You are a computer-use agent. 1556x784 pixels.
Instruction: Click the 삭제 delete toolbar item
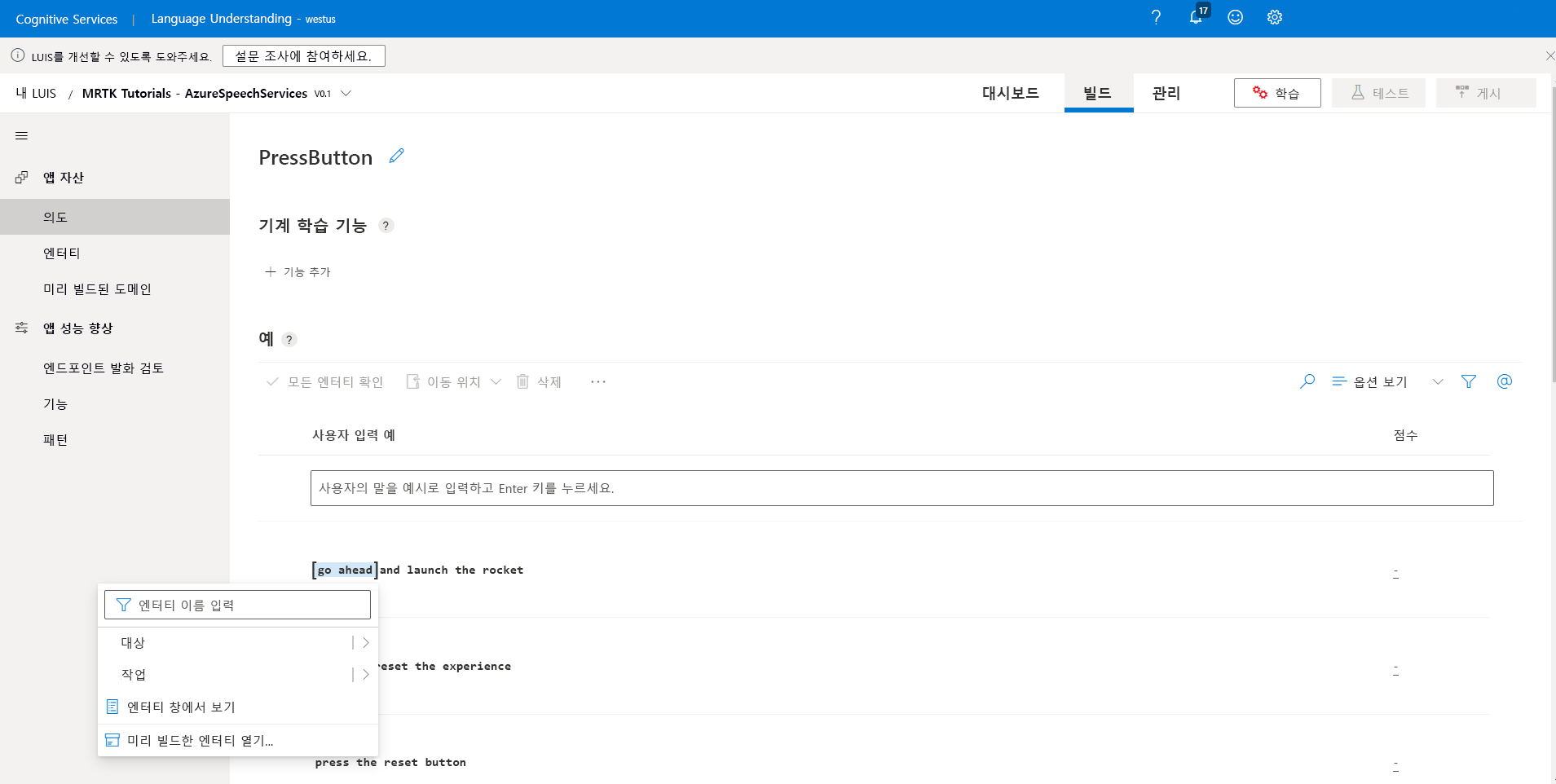pos(539,381)
